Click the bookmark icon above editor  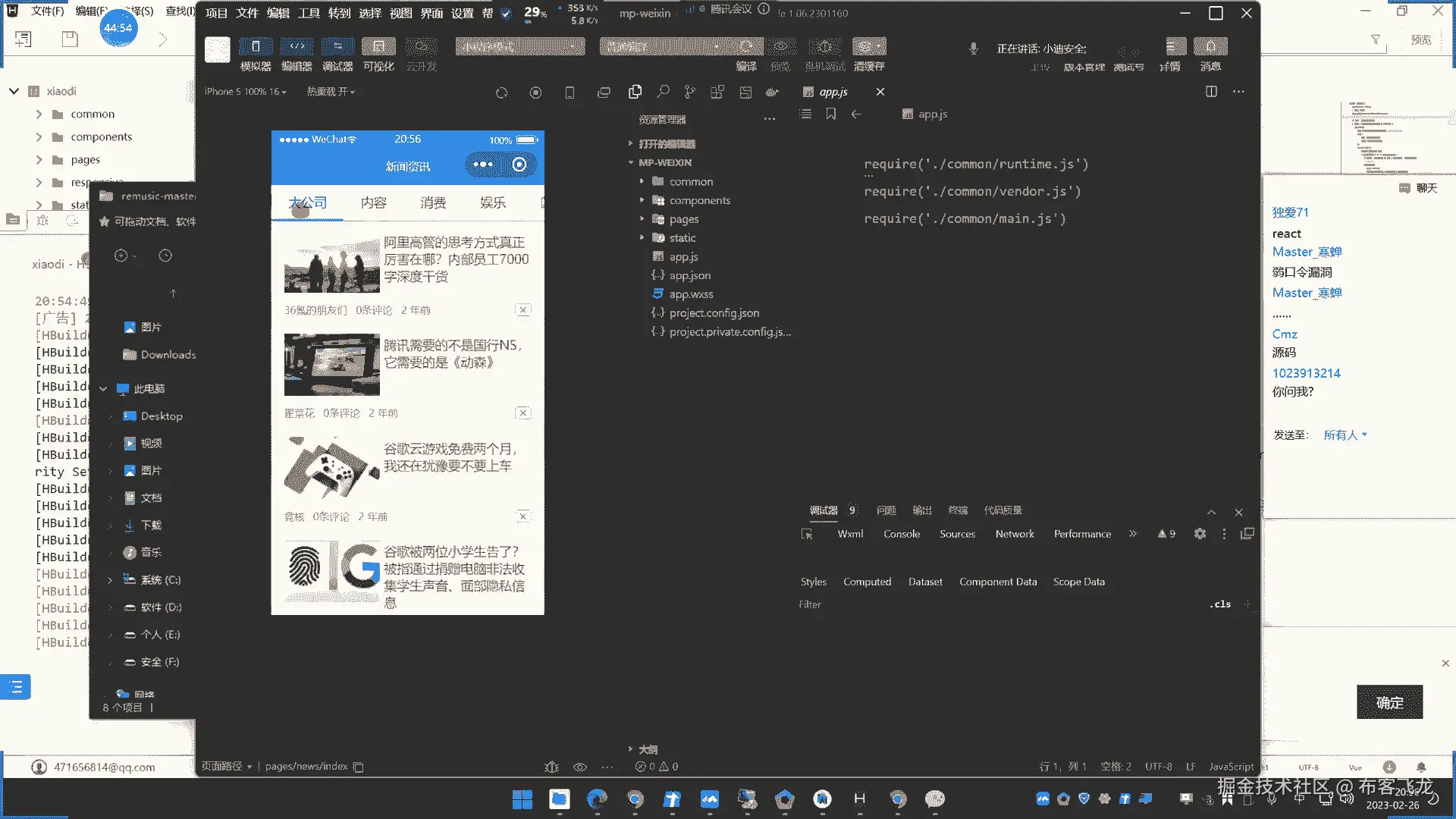pos(831,114)
